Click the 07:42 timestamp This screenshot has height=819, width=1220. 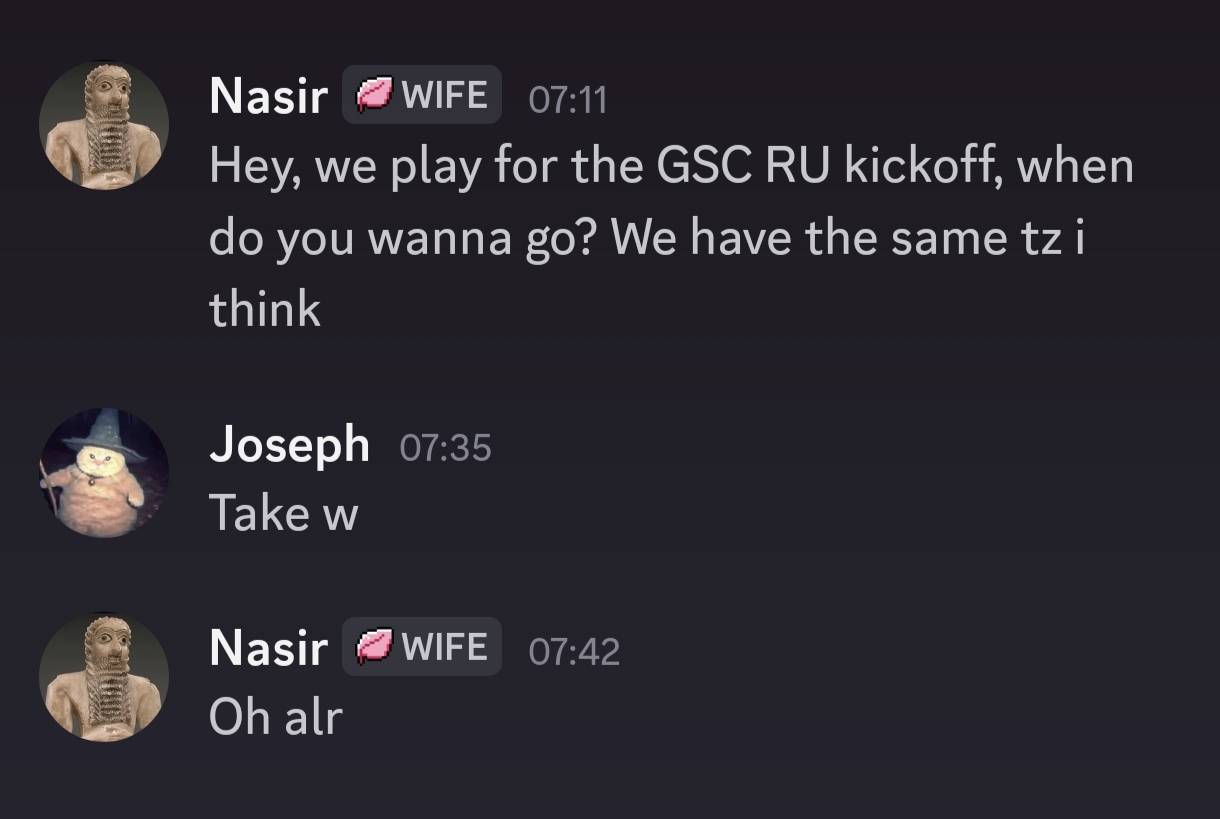(574, 651)
